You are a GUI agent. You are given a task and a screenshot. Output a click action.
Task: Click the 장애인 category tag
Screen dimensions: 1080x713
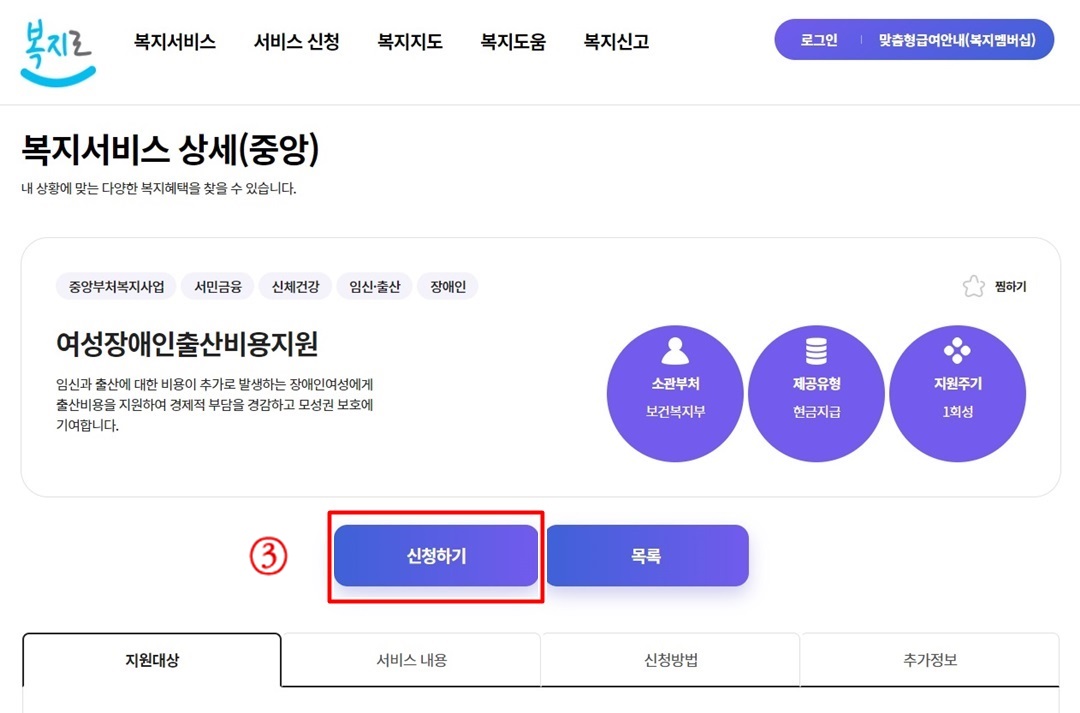click(x=447, y=285)
